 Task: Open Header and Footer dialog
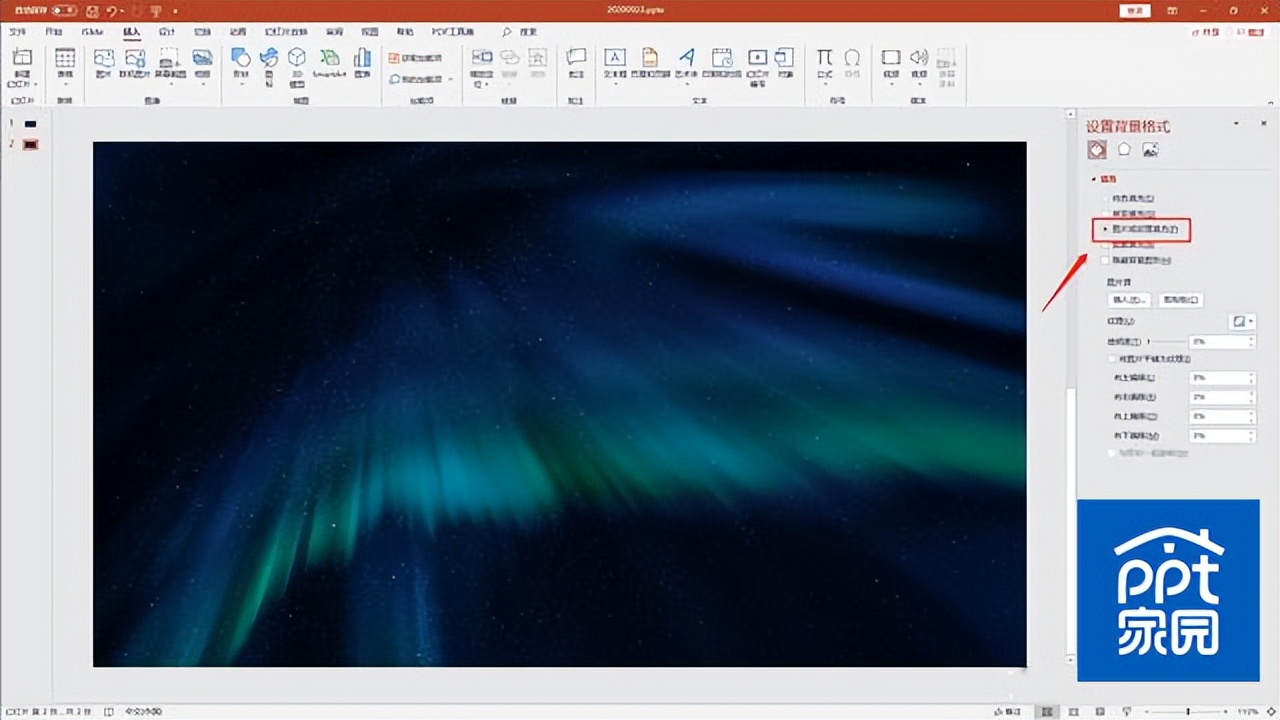point(650,57)
